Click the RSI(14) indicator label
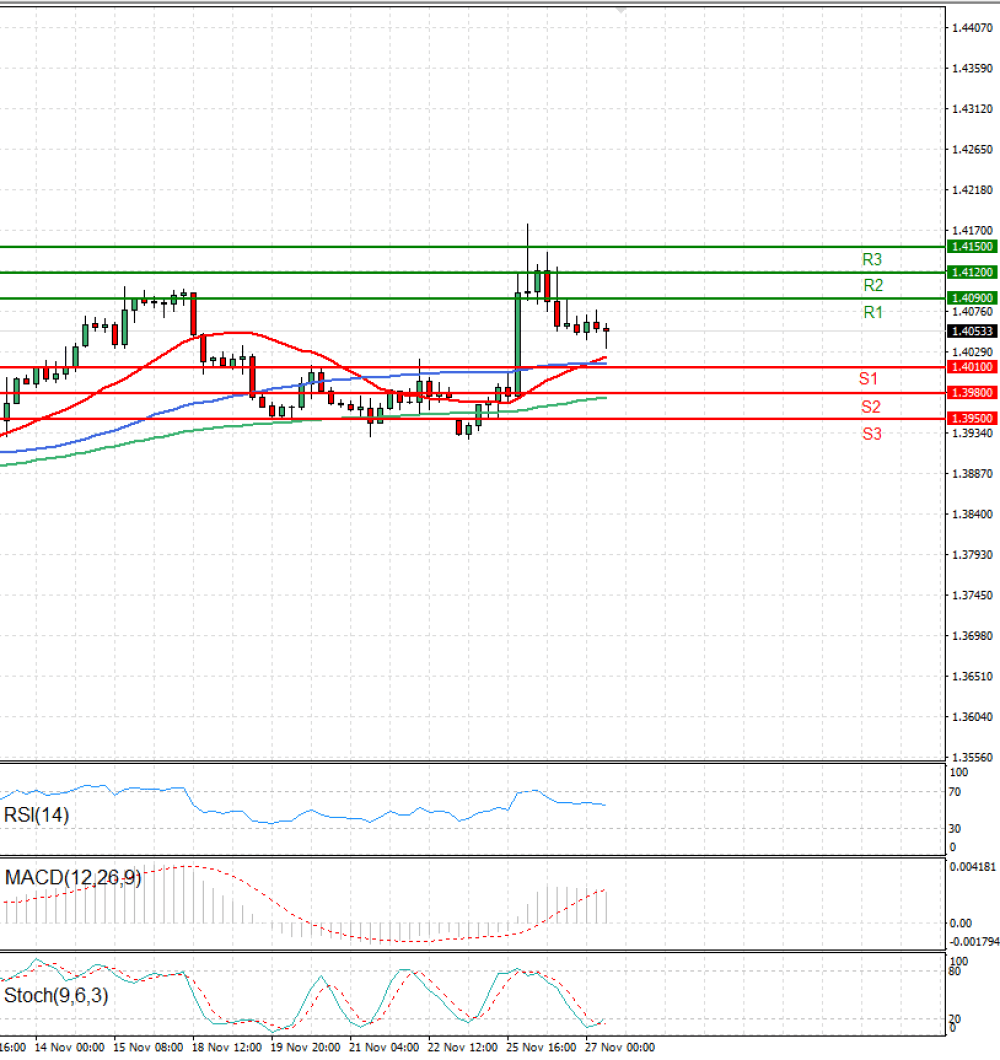The image size is (1000, 1060). pos(37,815)
